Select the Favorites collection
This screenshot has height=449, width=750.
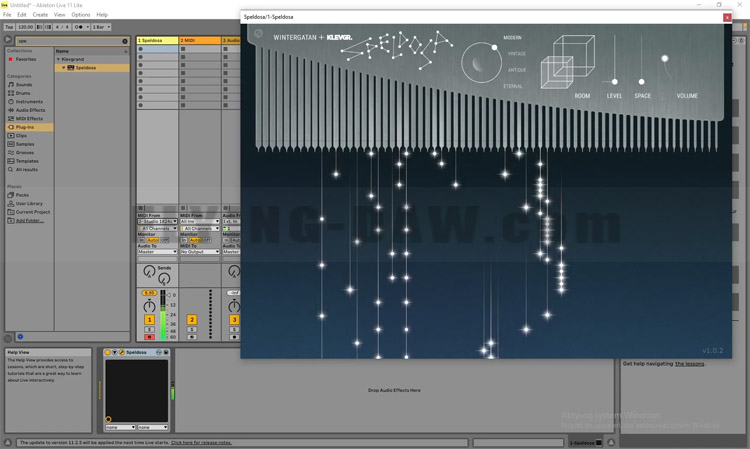(x=25, y=59)
